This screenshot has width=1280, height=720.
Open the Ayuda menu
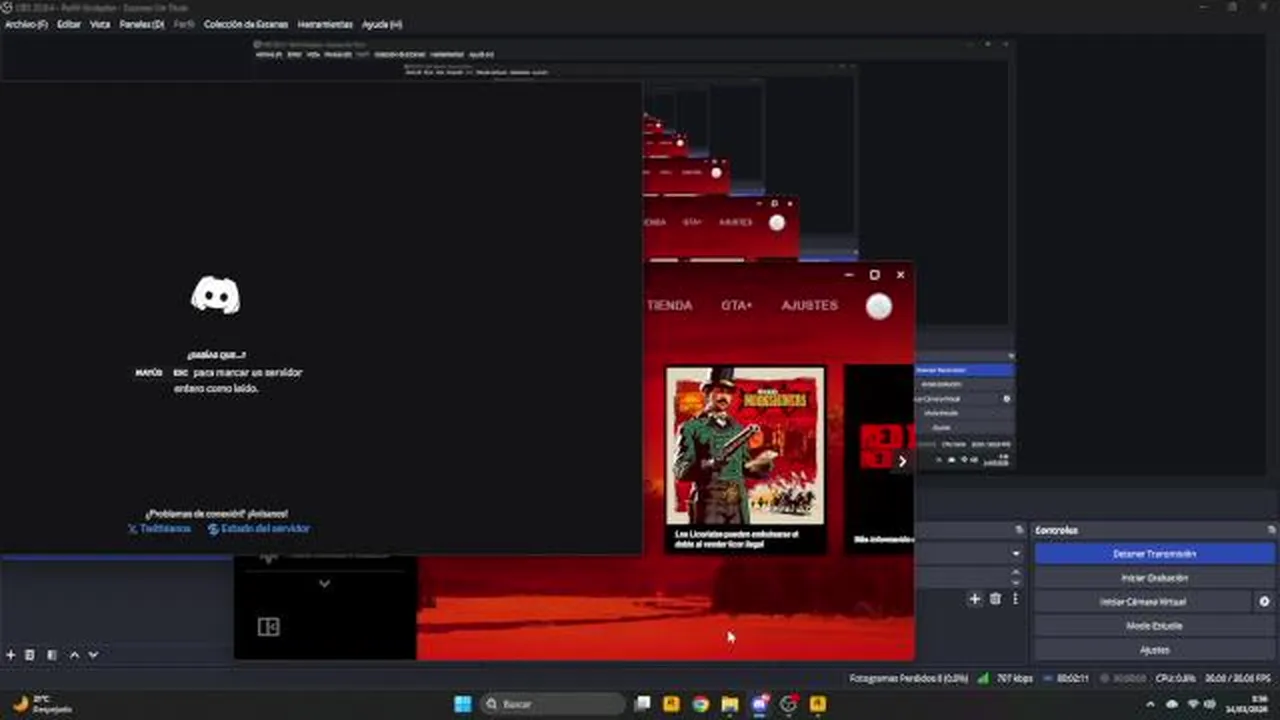(x=382, y=24)
